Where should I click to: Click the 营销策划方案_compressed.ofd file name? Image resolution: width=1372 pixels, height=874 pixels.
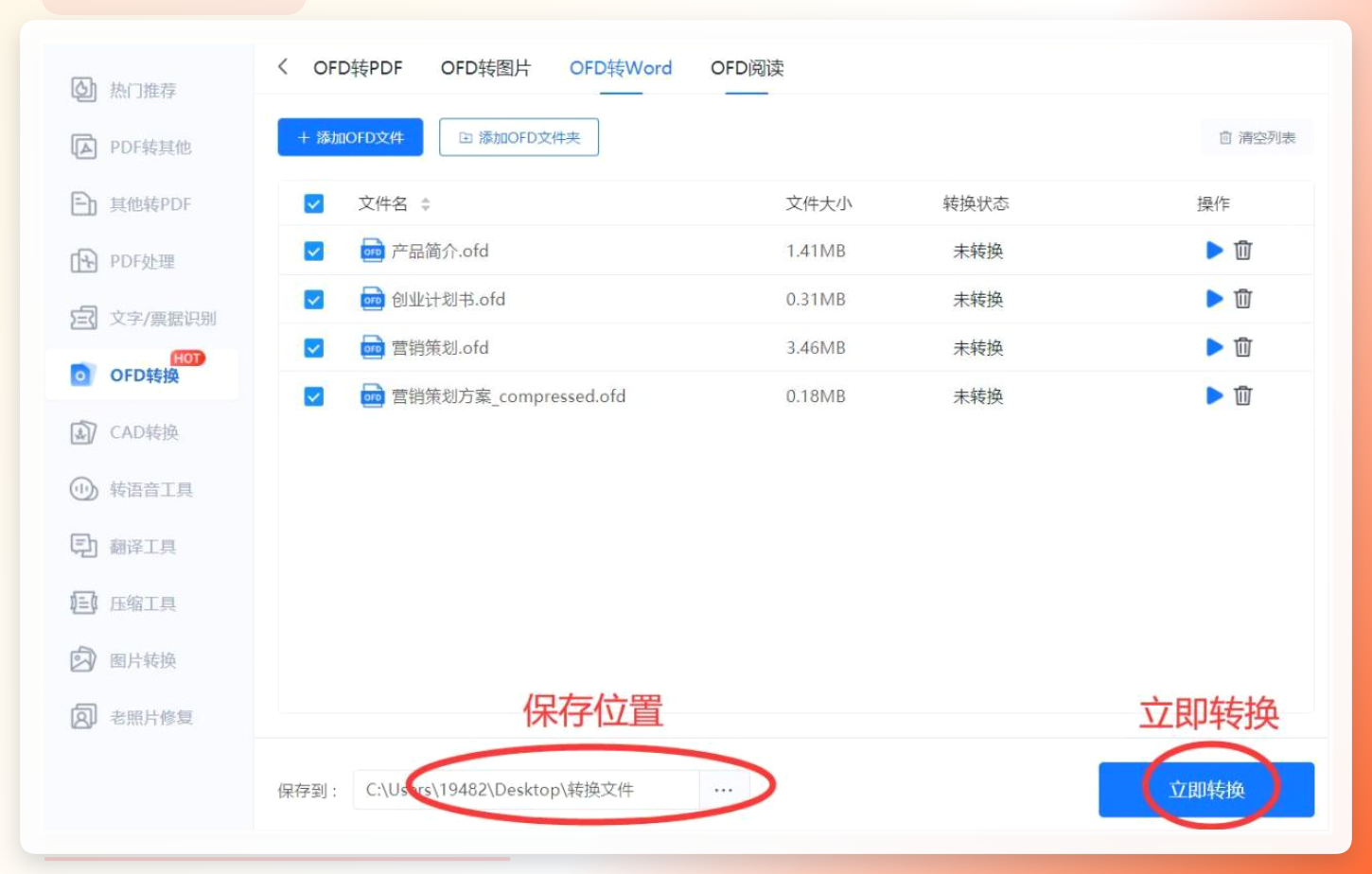tap(508, 396)
